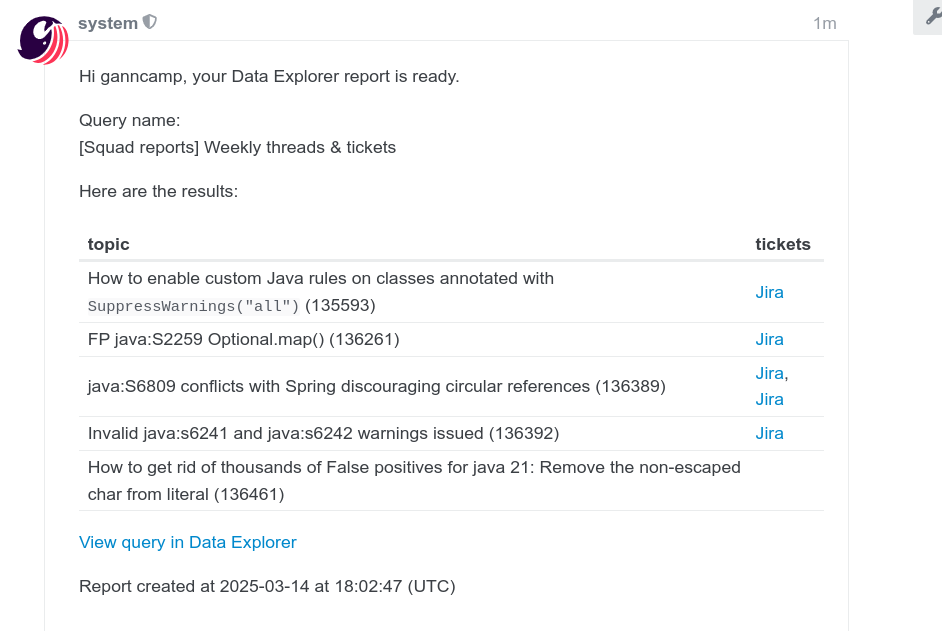
Task: Open second Jira link for java:S6809 row
Action: coord(769,400)
